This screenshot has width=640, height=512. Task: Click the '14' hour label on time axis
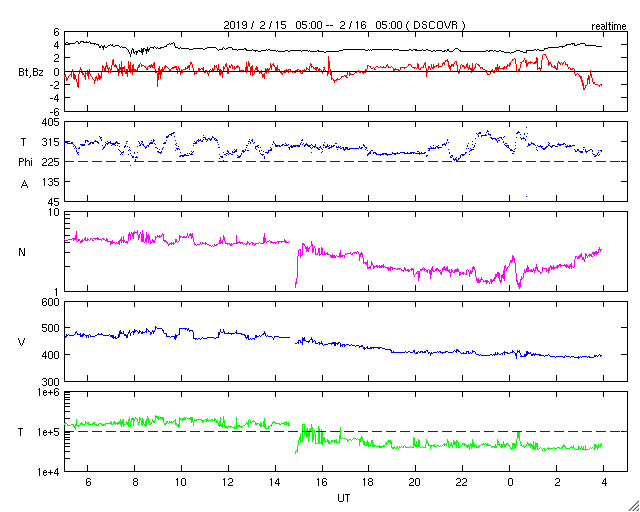tap(275, 482)
